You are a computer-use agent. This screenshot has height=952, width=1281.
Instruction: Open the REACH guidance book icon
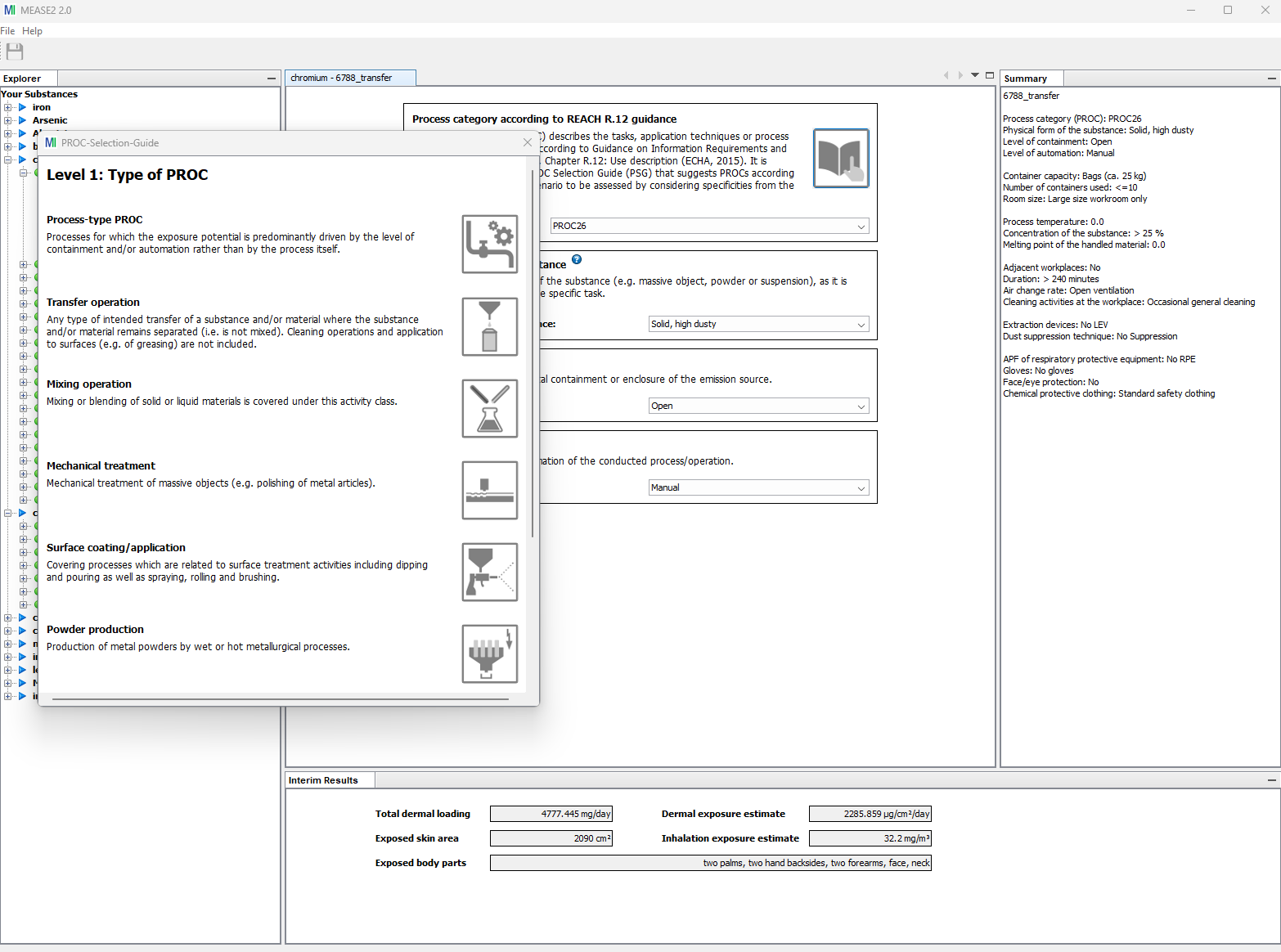[841, 158]
